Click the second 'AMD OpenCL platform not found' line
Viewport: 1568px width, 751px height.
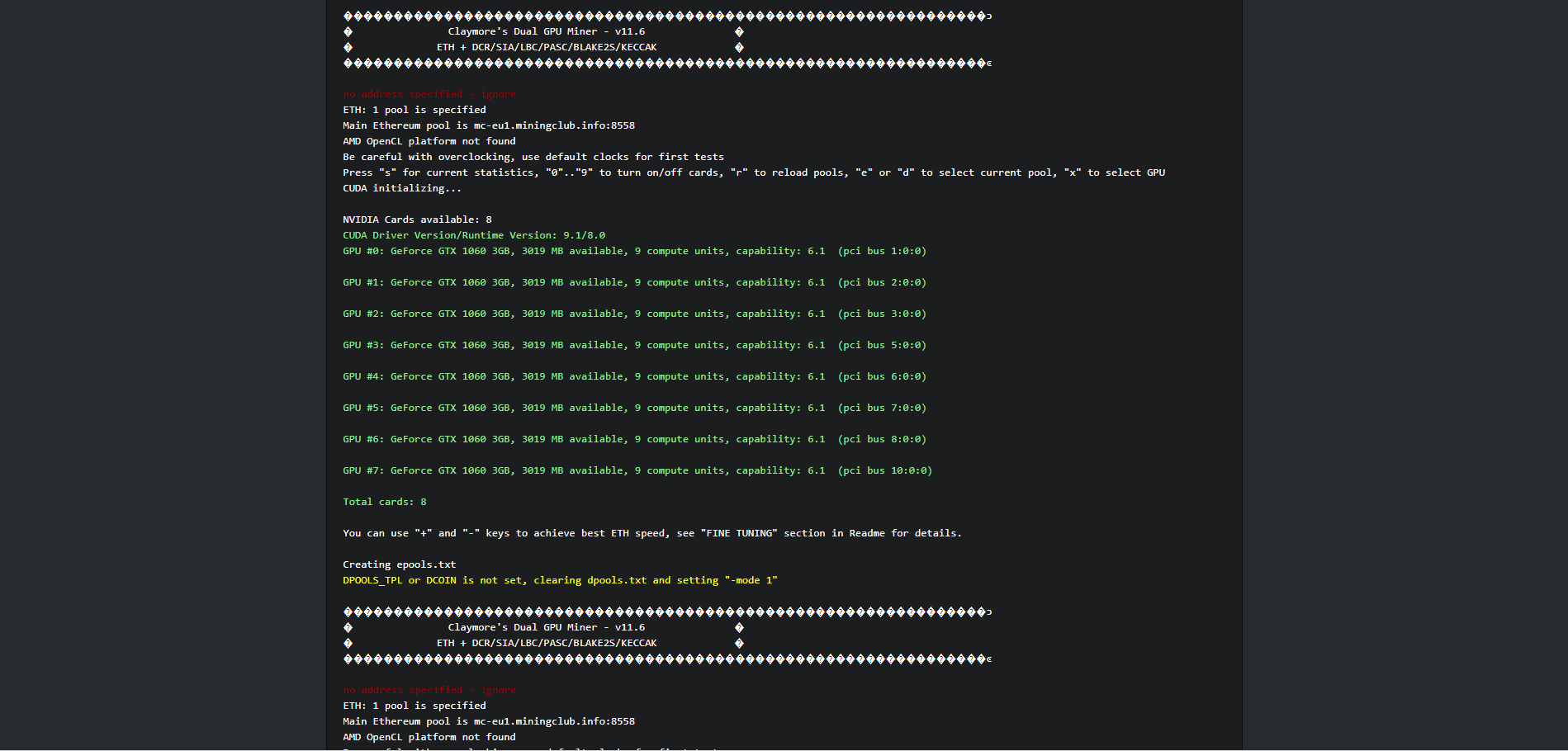tap(429, 737)
